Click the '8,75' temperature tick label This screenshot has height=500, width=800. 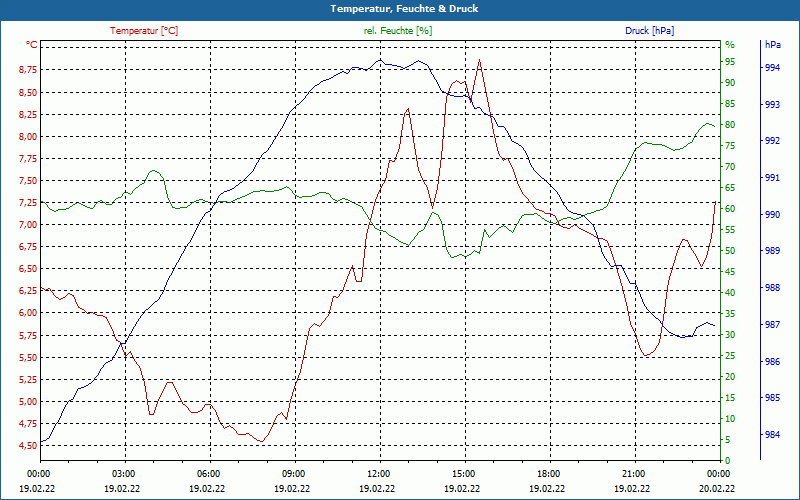tap(28, 70)
